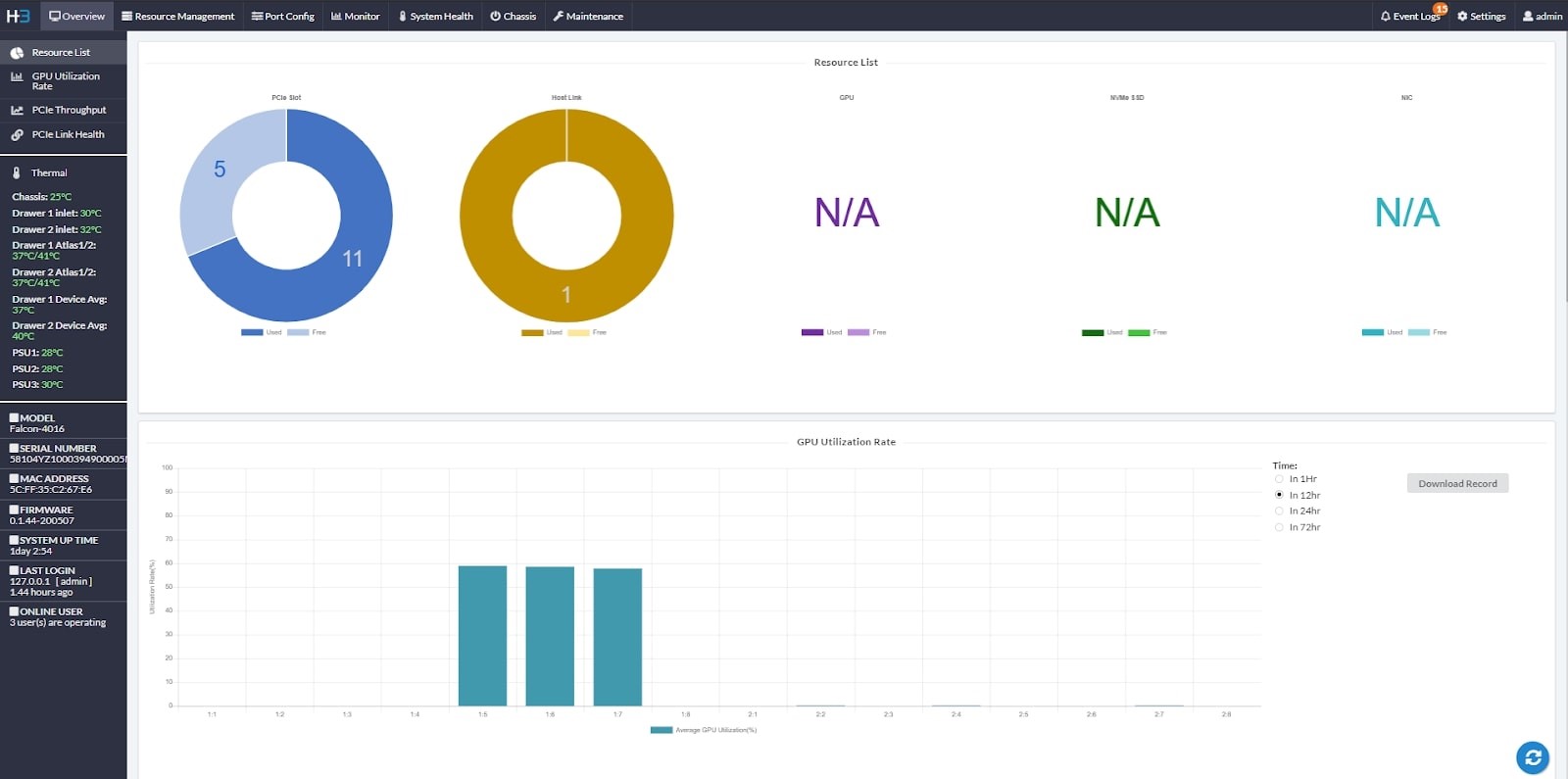Go to PCIe Throughput page
This screenshot has width=1568, height=779.
tap(64, 110)
